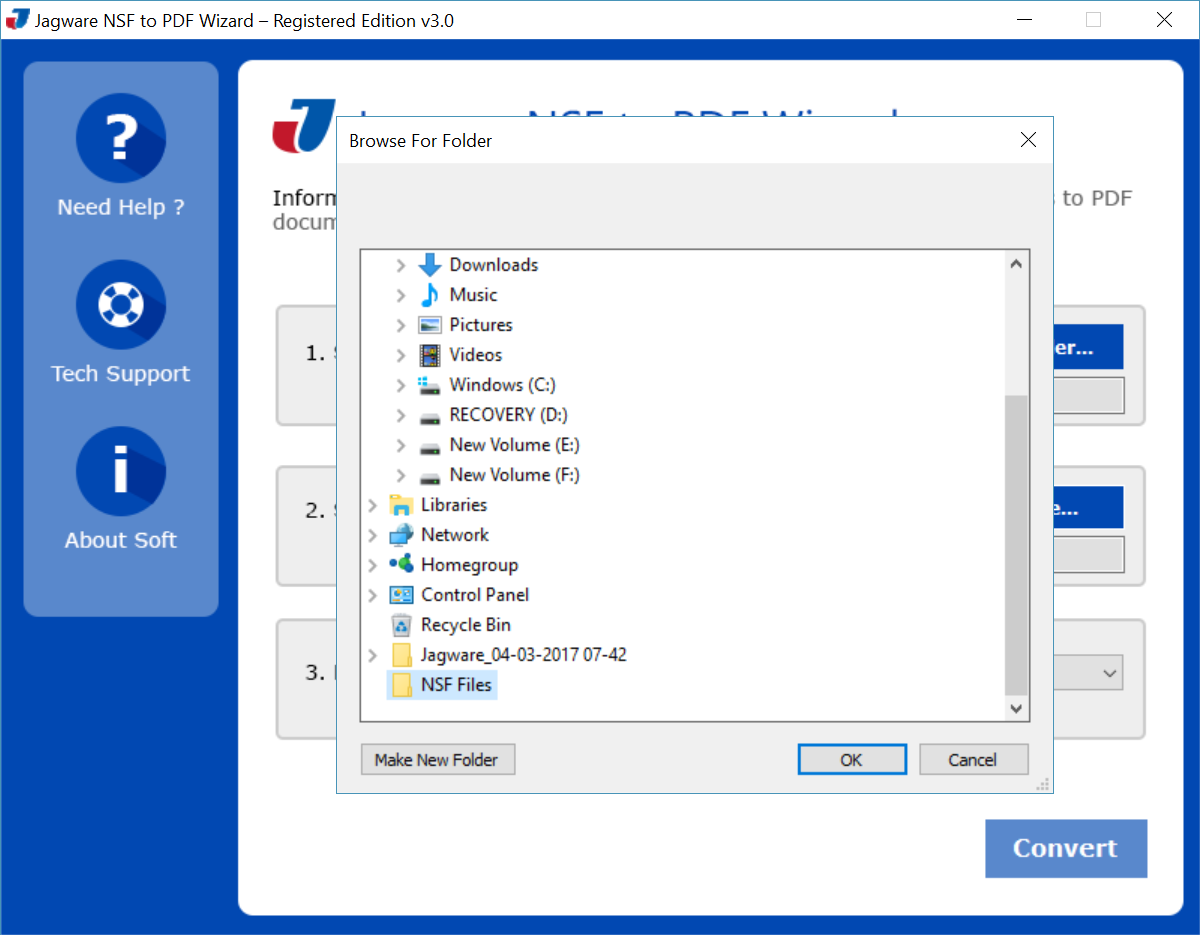Click the dialog resize grip corner
This screenshot has width=1200, height=935.
point(1043,784)
